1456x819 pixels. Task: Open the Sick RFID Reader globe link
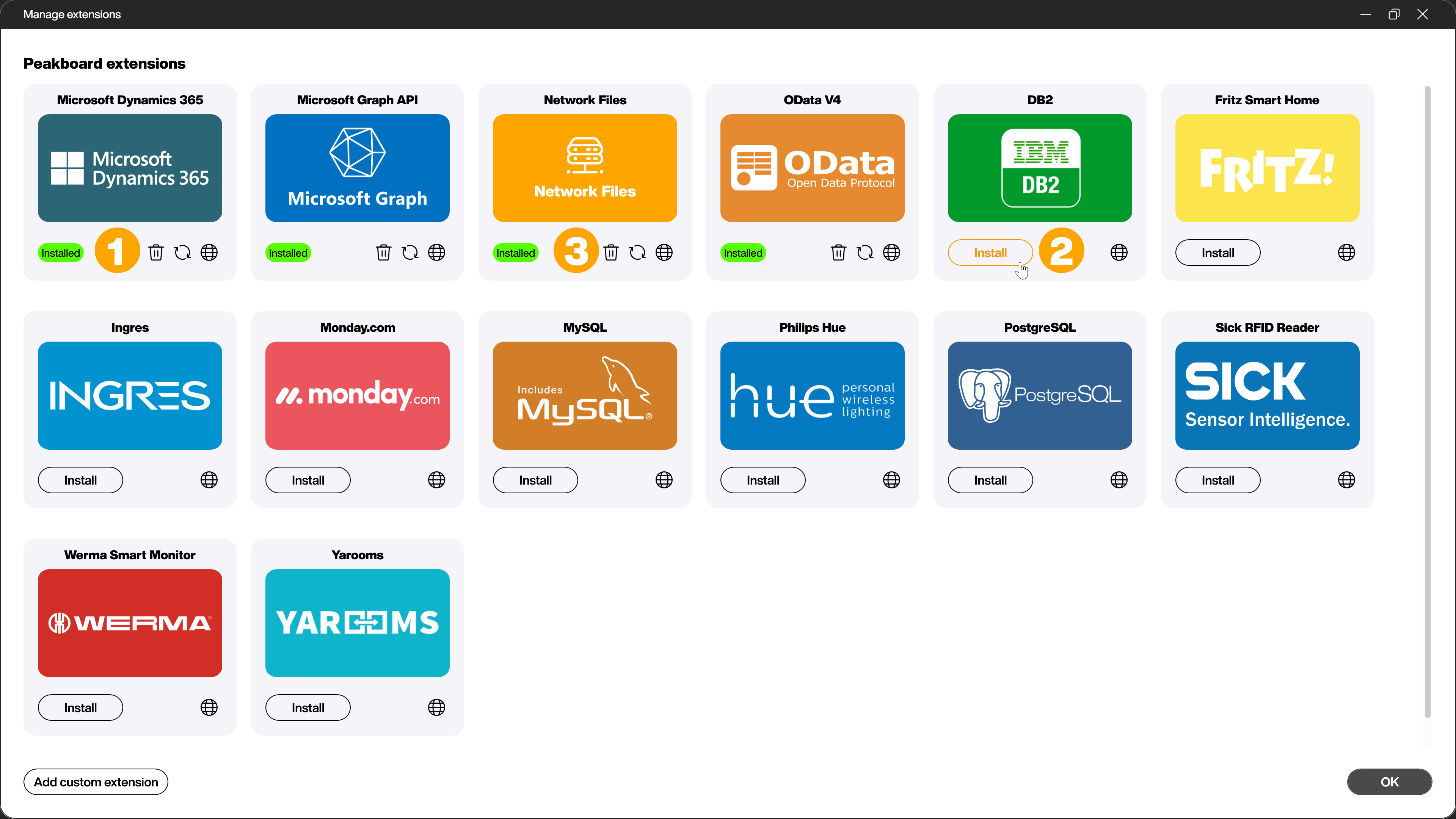point(1347,480)
